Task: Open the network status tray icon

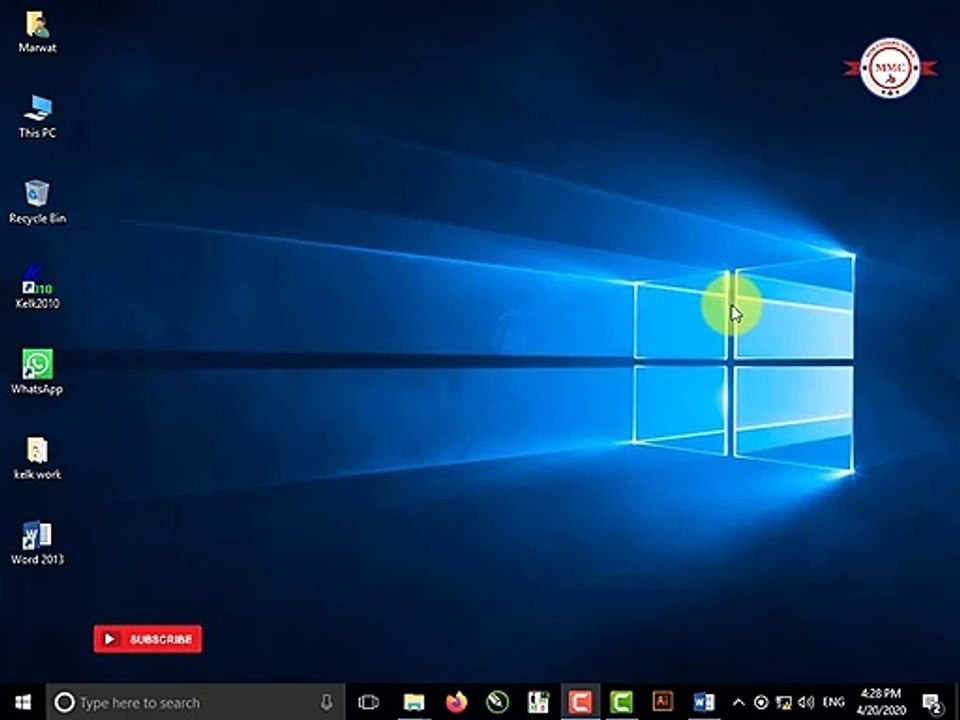Action: (x=784, y=702)
